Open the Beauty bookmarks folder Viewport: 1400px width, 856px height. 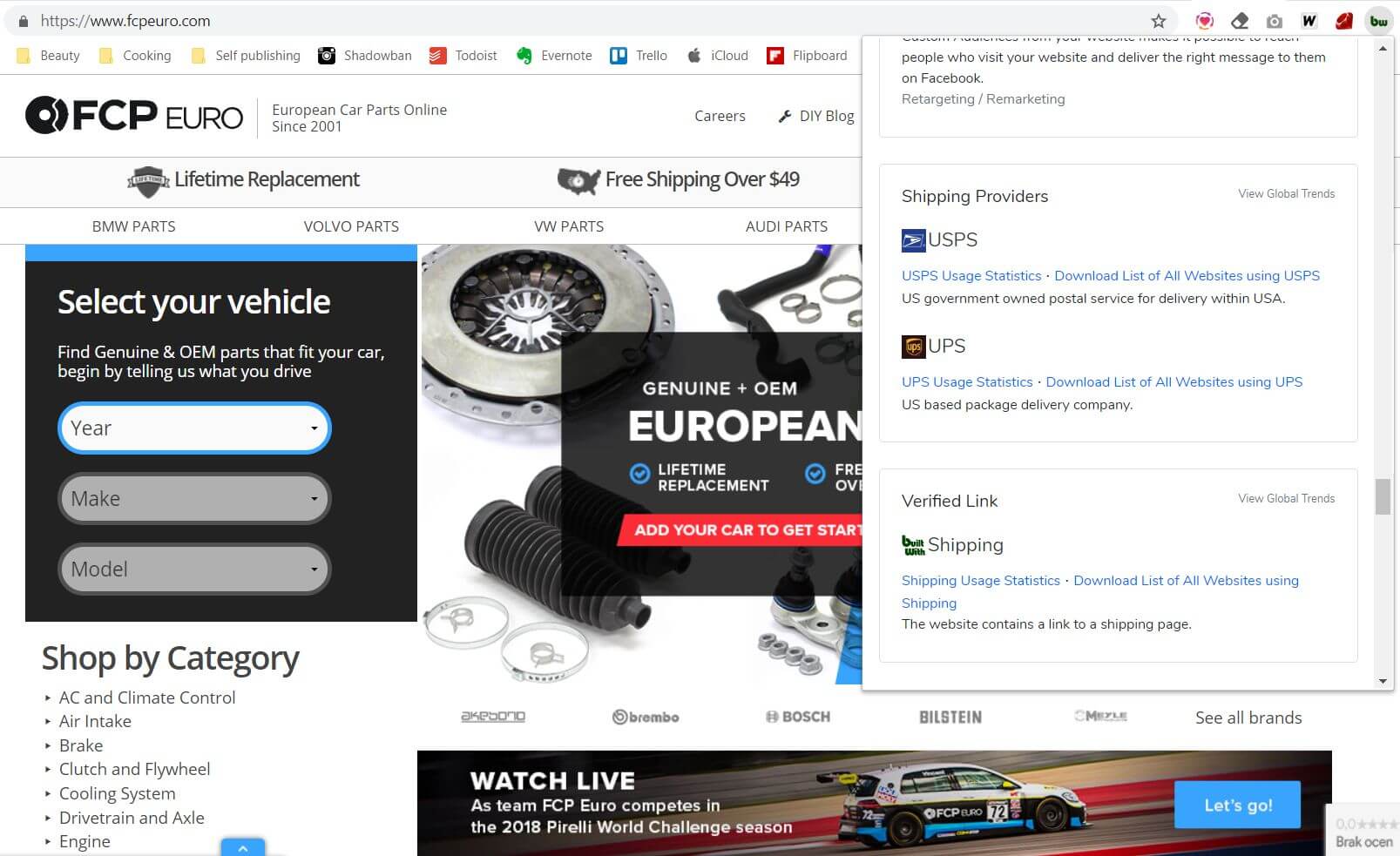49,56
